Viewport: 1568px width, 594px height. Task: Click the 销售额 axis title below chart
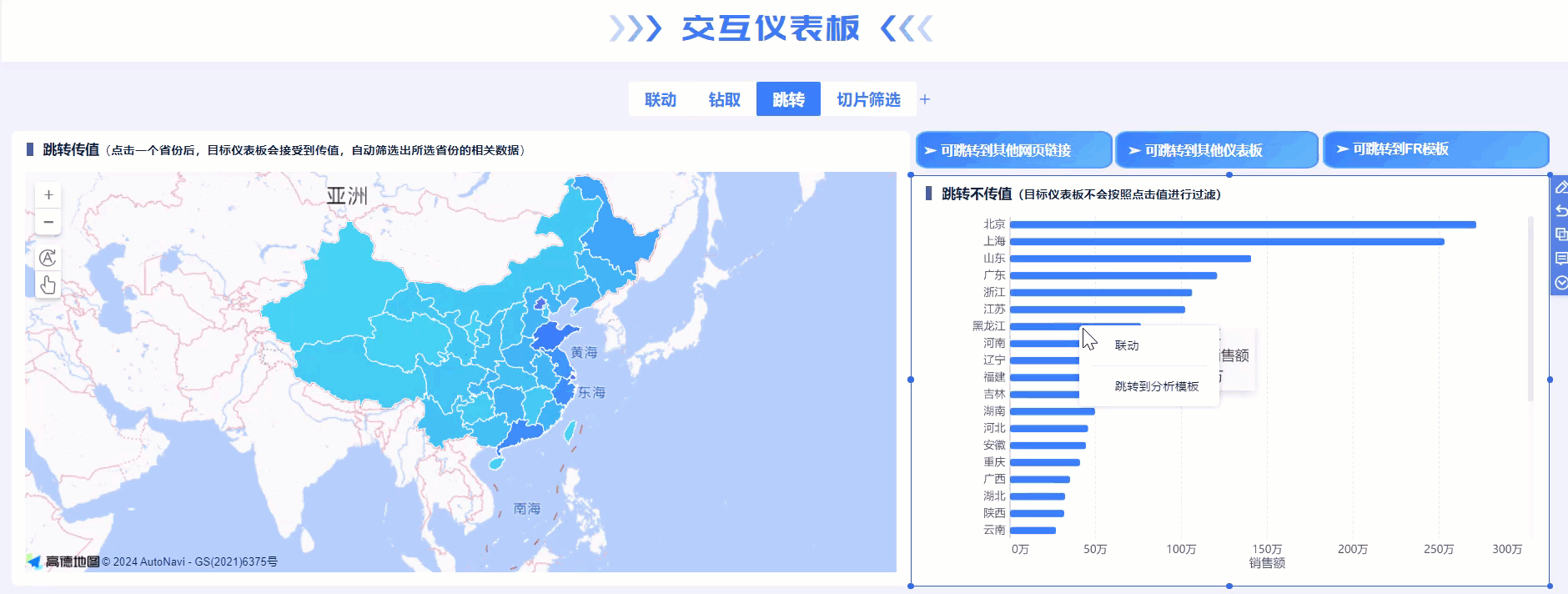(1267, 563)
